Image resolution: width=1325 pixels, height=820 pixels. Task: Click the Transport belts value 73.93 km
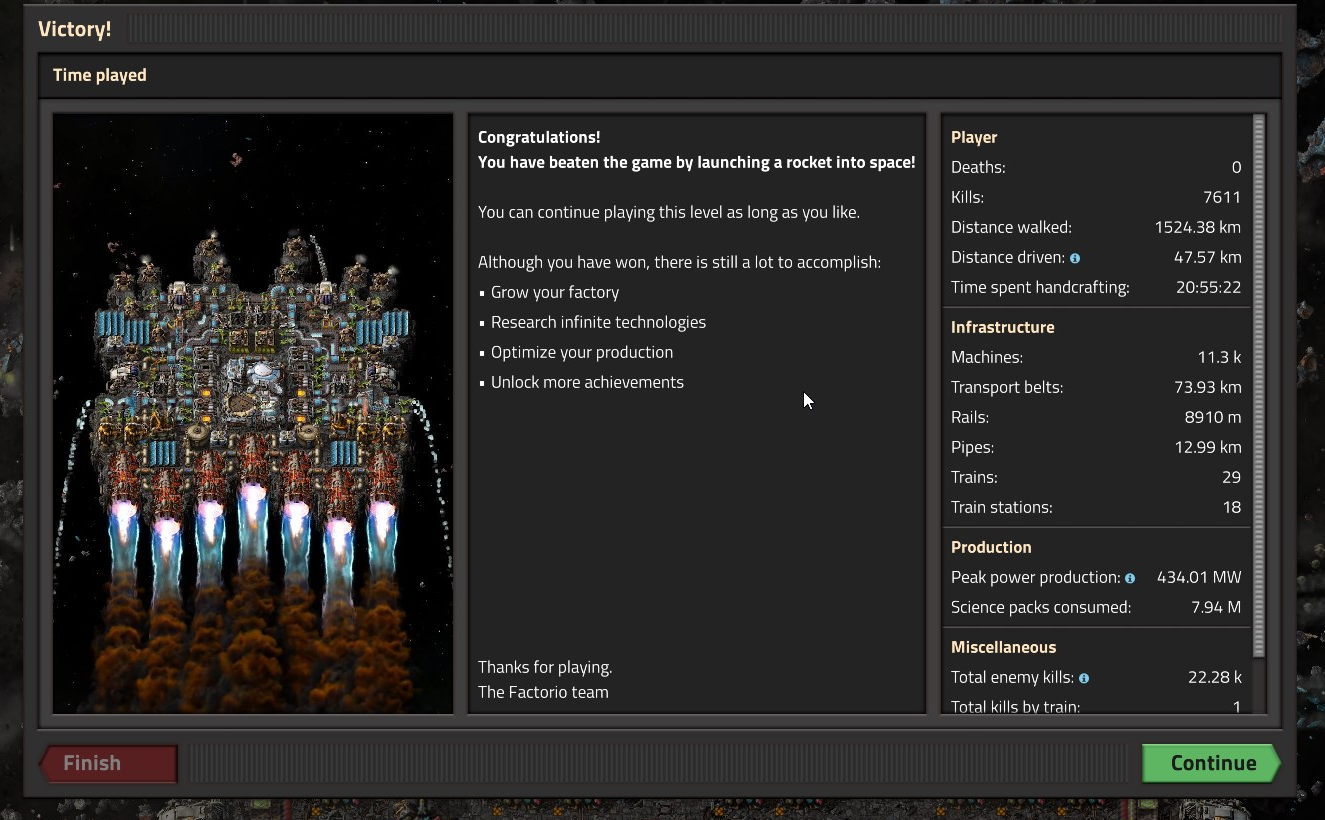tap(1208, 387)
